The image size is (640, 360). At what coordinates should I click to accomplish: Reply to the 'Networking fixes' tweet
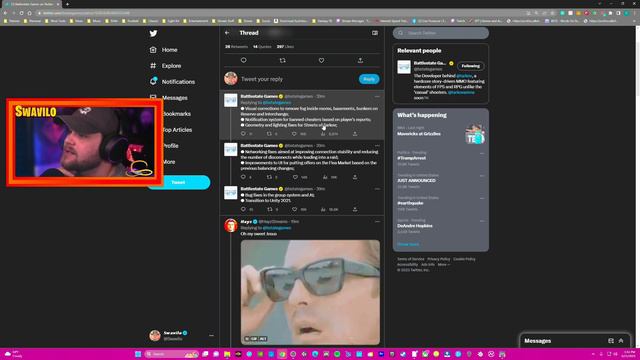(x=243, y=177)
